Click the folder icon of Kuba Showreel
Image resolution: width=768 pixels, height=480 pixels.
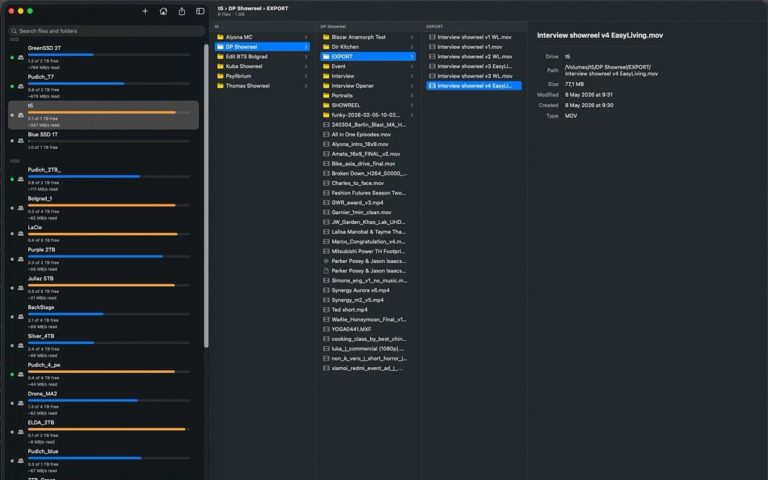(220, 66)
